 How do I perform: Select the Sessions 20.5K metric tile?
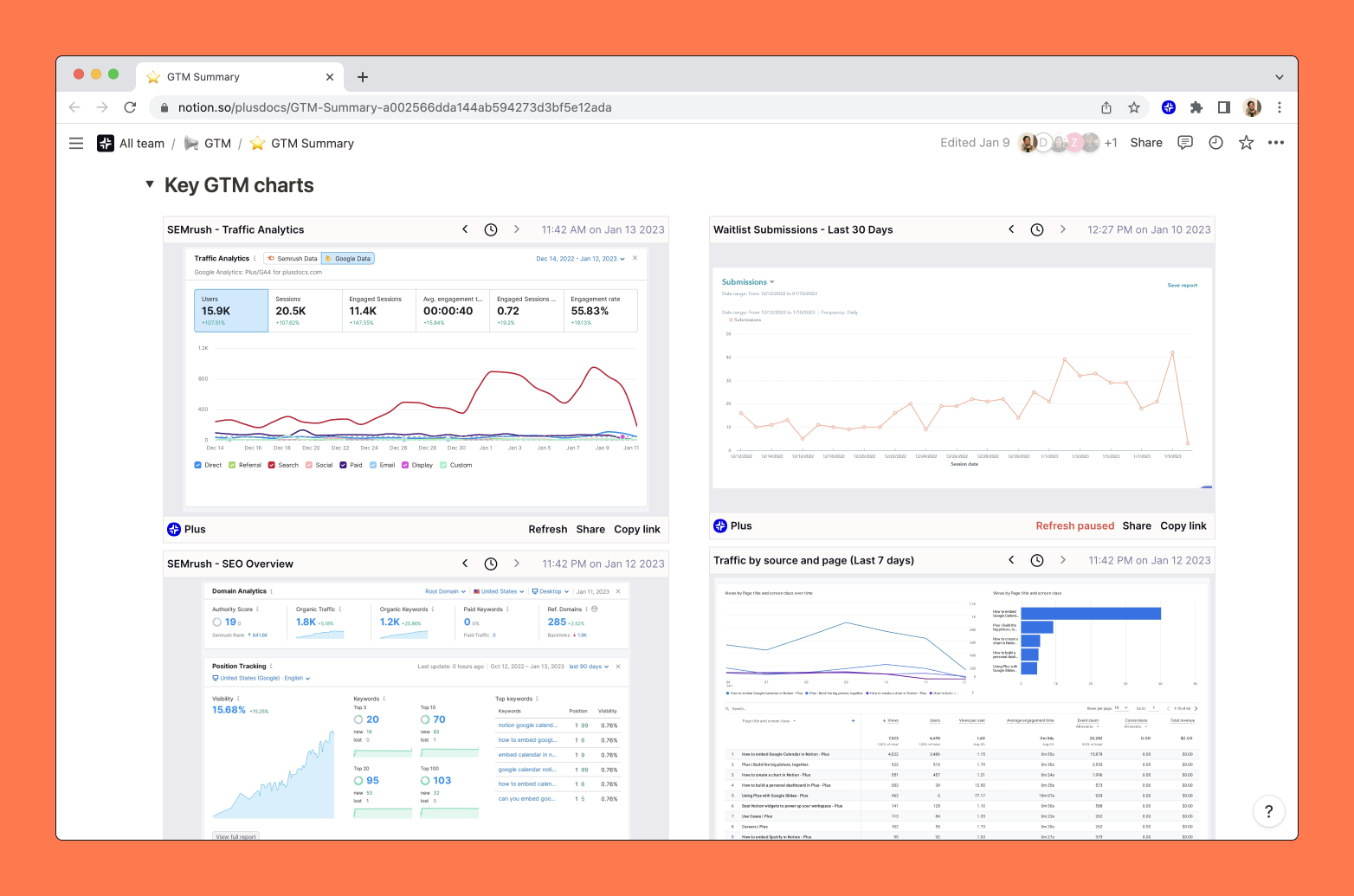click(x=306, y=311)
